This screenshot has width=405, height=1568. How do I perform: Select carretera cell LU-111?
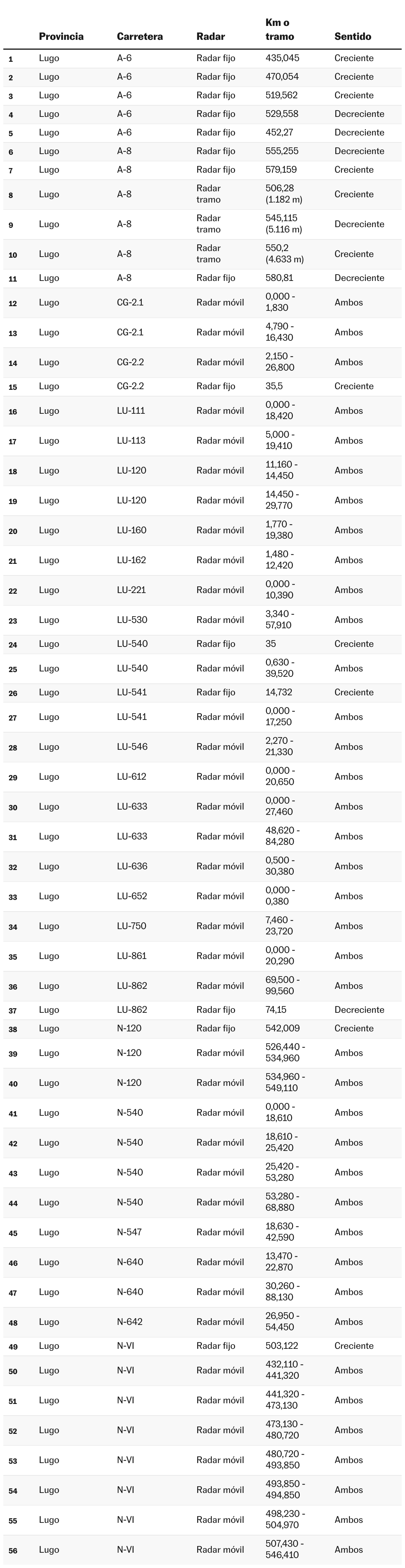(131, 411)
